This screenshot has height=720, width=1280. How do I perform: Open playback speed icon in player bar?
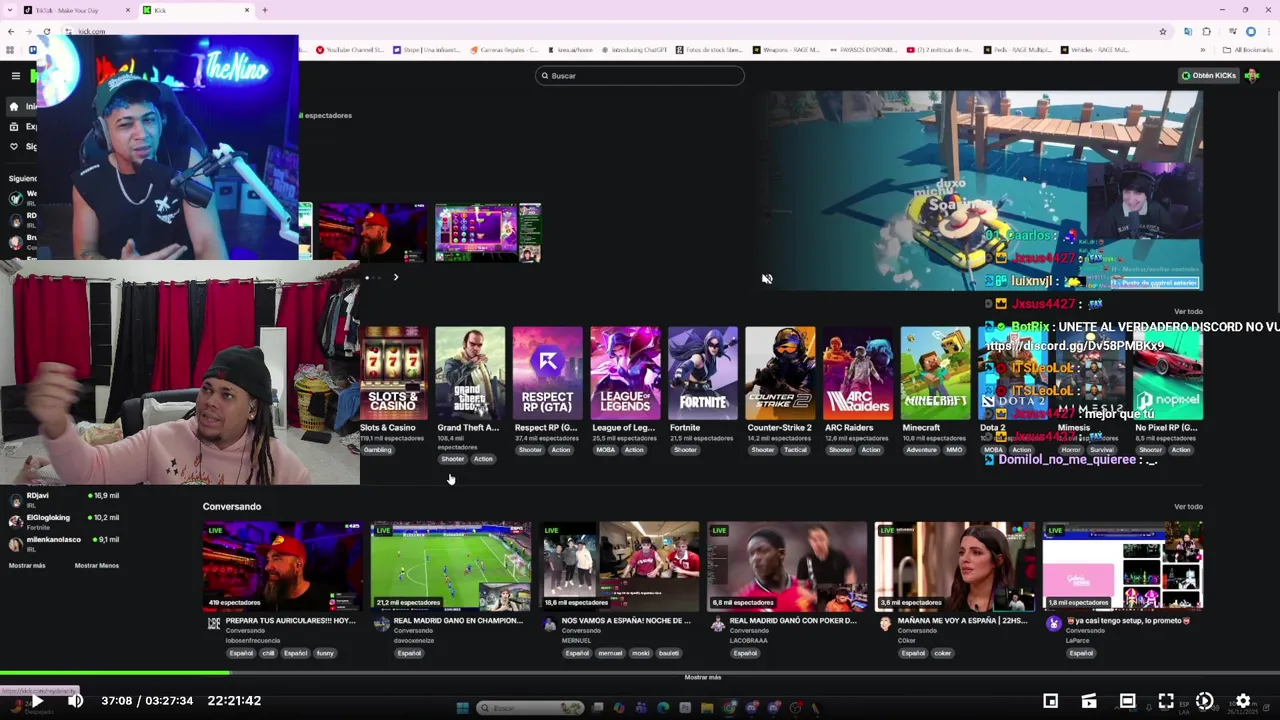click(x=1204, y=701)
